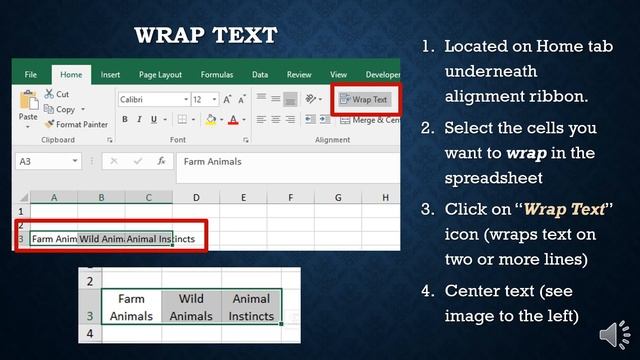Apply yellow fill color bucket
Screen dimensions: 640x360
[211, 120]
